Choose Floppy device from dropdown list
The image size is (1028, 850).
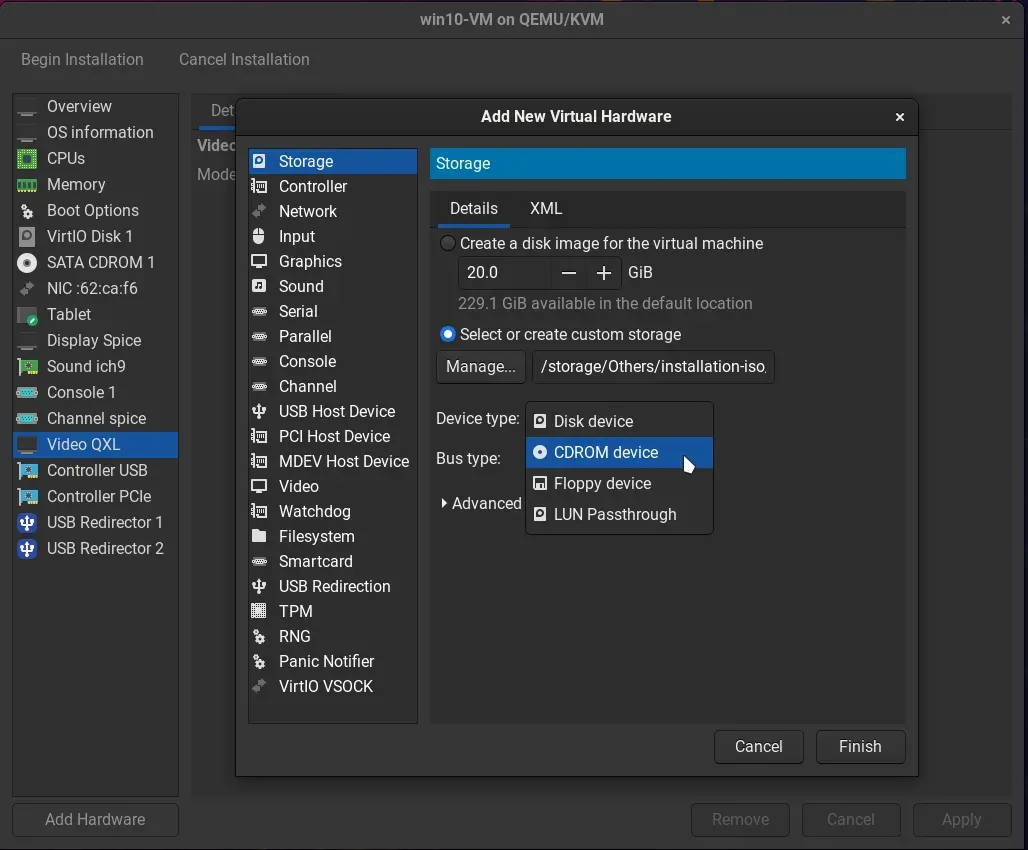tap(619, 483)
